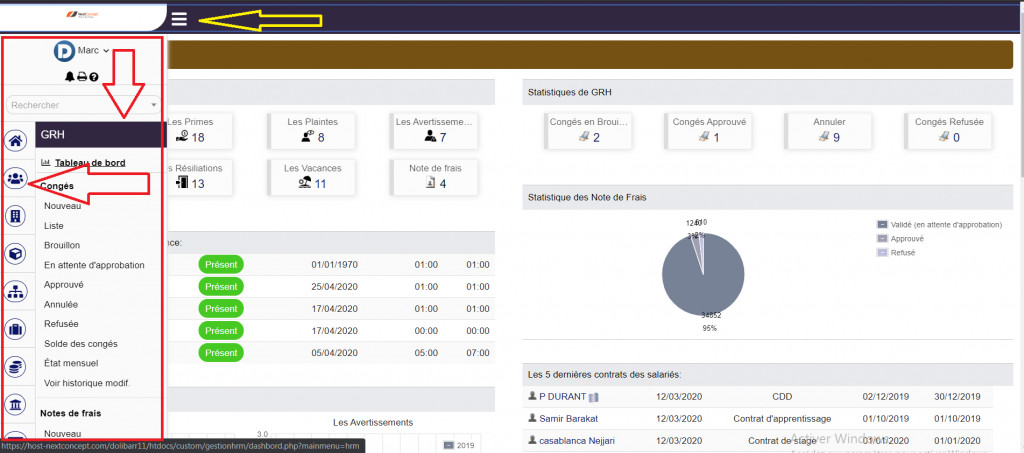Image resolution: width=1024 pixels, height=453 pixels.
Task: Toggle the hamburger menu in top bar
Action: 179,18
